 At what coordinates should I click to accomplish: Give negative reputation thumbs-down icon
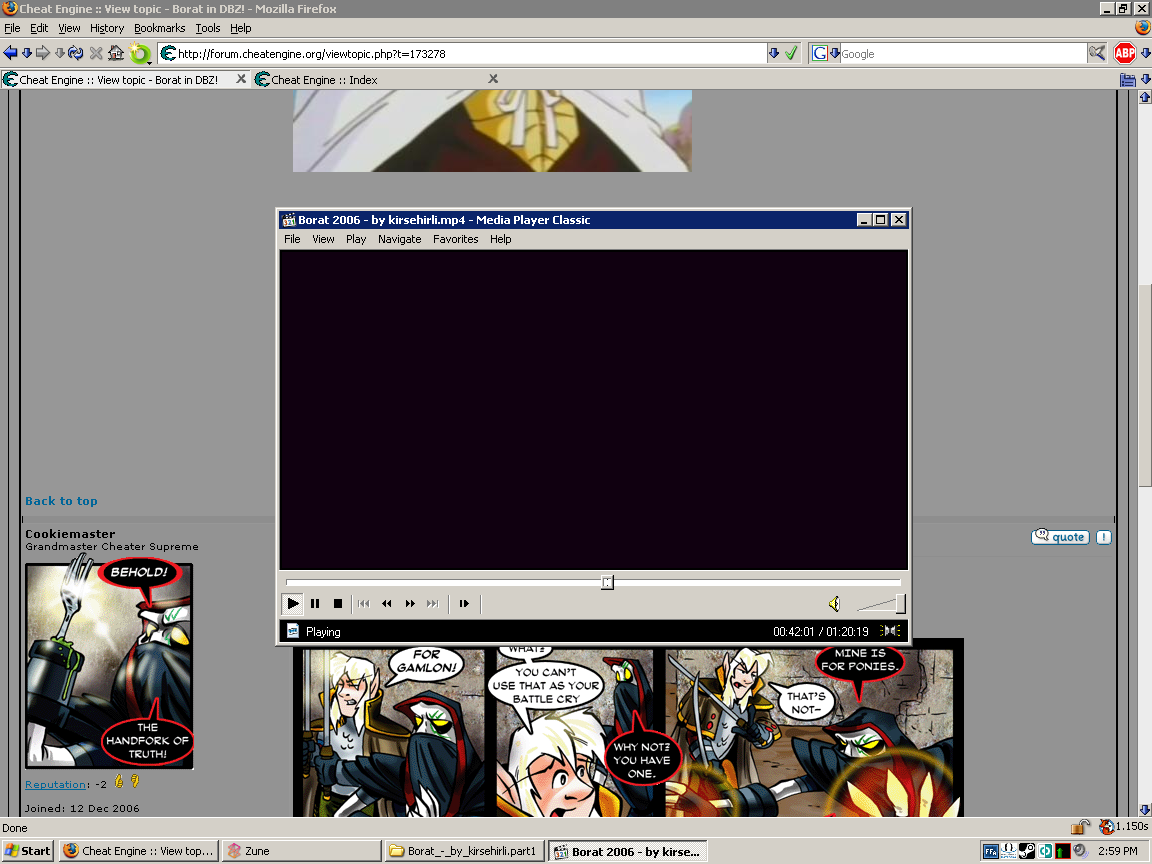135,782
